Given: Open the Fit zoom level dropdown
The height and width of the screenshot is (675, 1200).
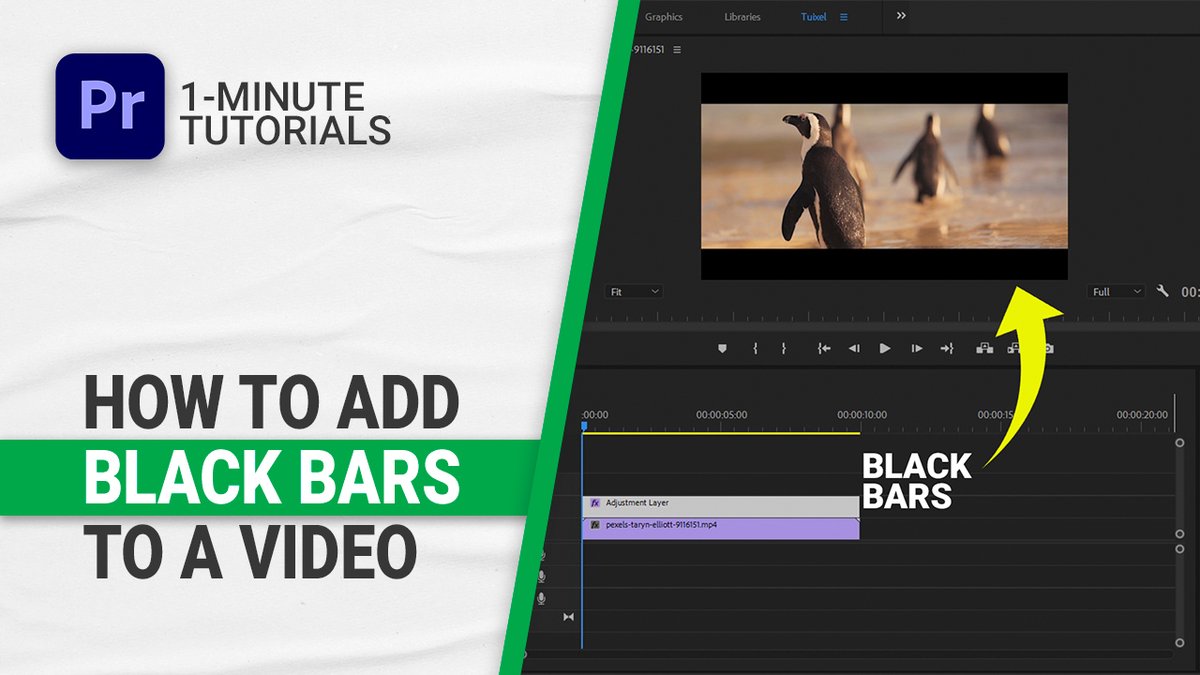Looking at the screenshot, I should coord(635,291).
